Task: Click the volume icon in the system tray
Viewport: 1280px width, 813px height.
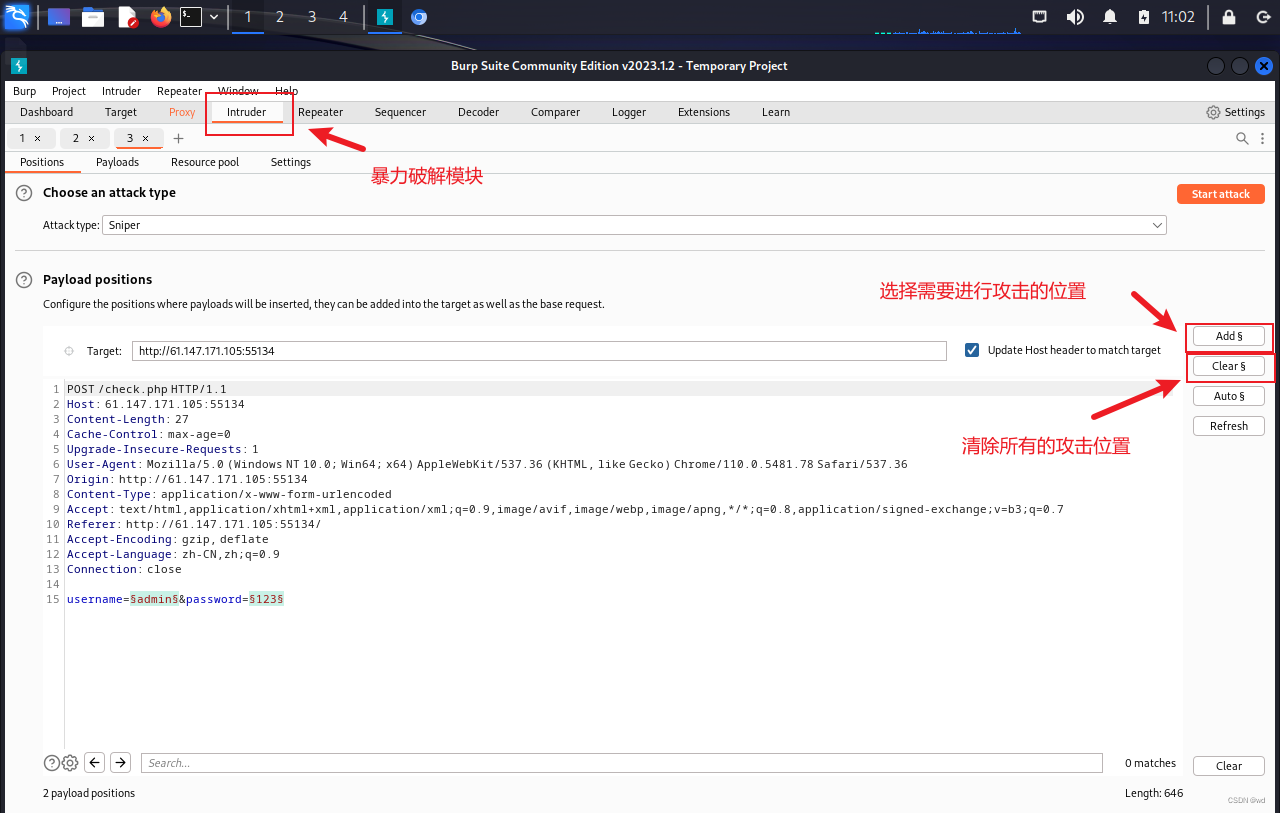Action: 1074,16
